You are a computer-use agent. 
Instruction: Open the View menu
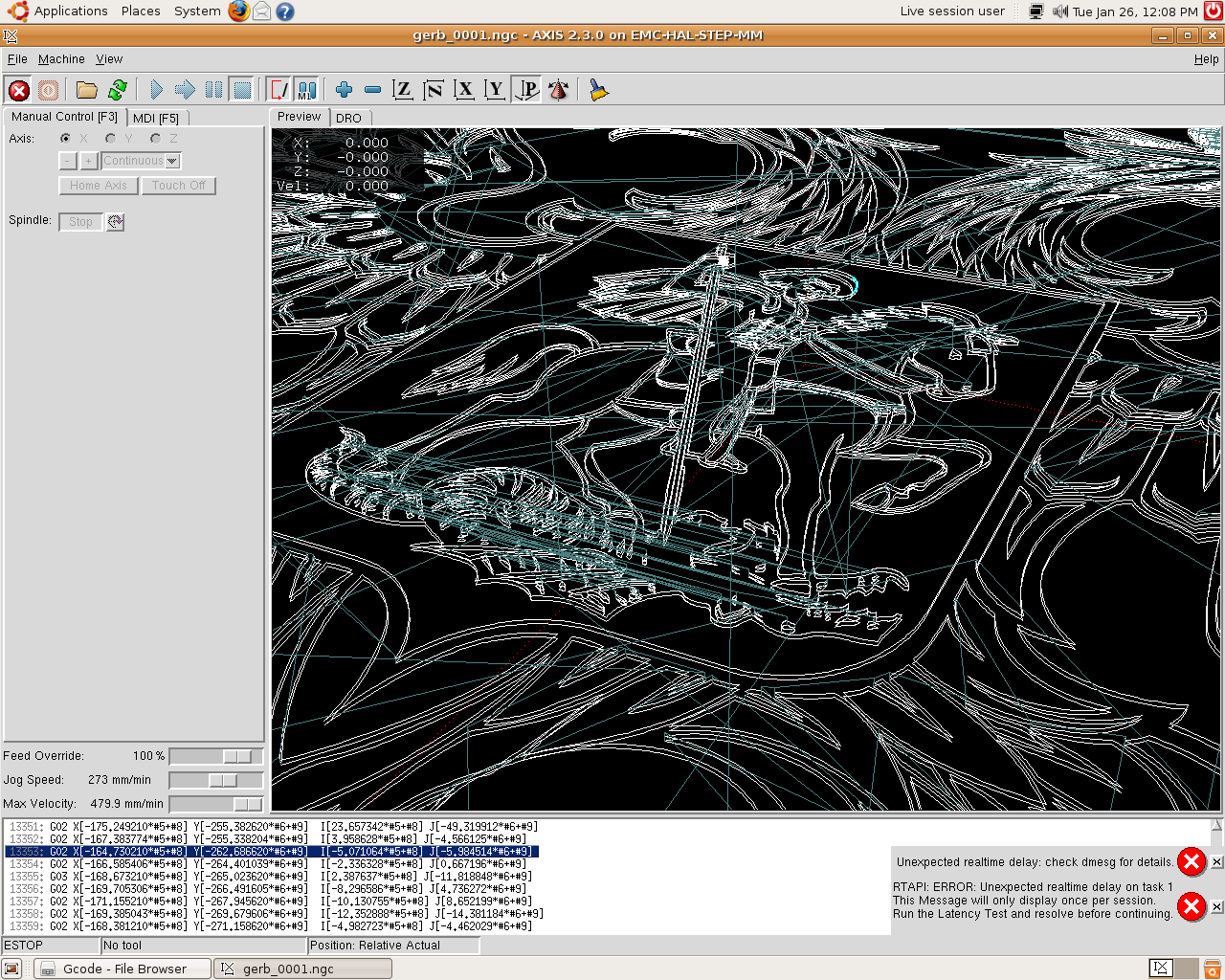click(109, 59)
